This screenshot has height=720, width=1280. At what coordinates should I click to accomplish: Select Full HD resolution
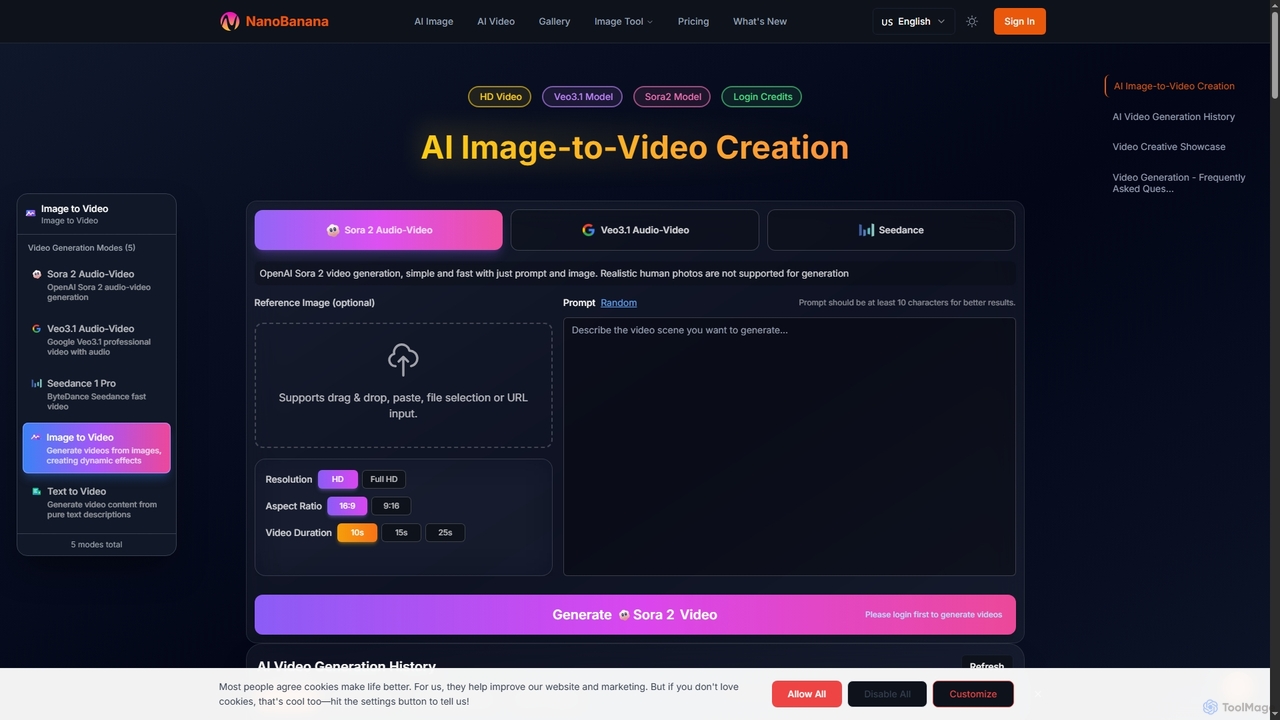pos(384,479)
